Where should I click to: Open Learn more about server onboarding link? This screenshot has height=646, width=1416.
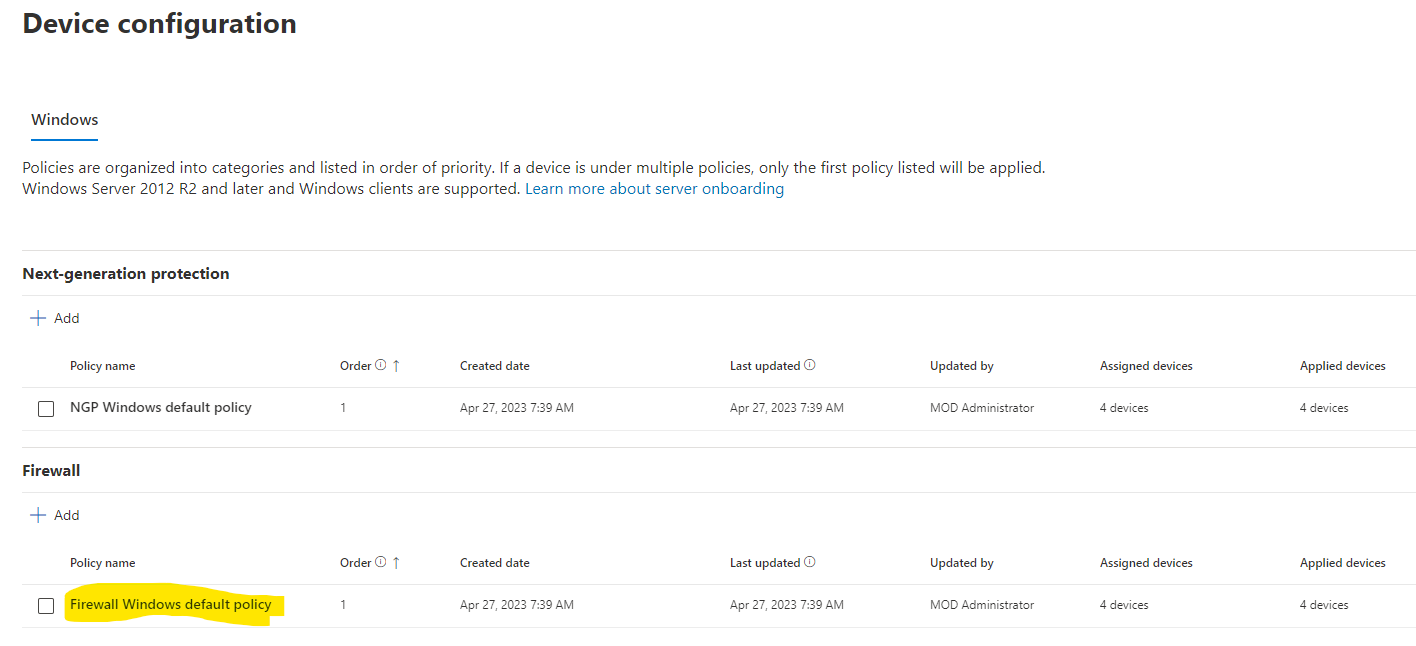[x=654, y=188]
